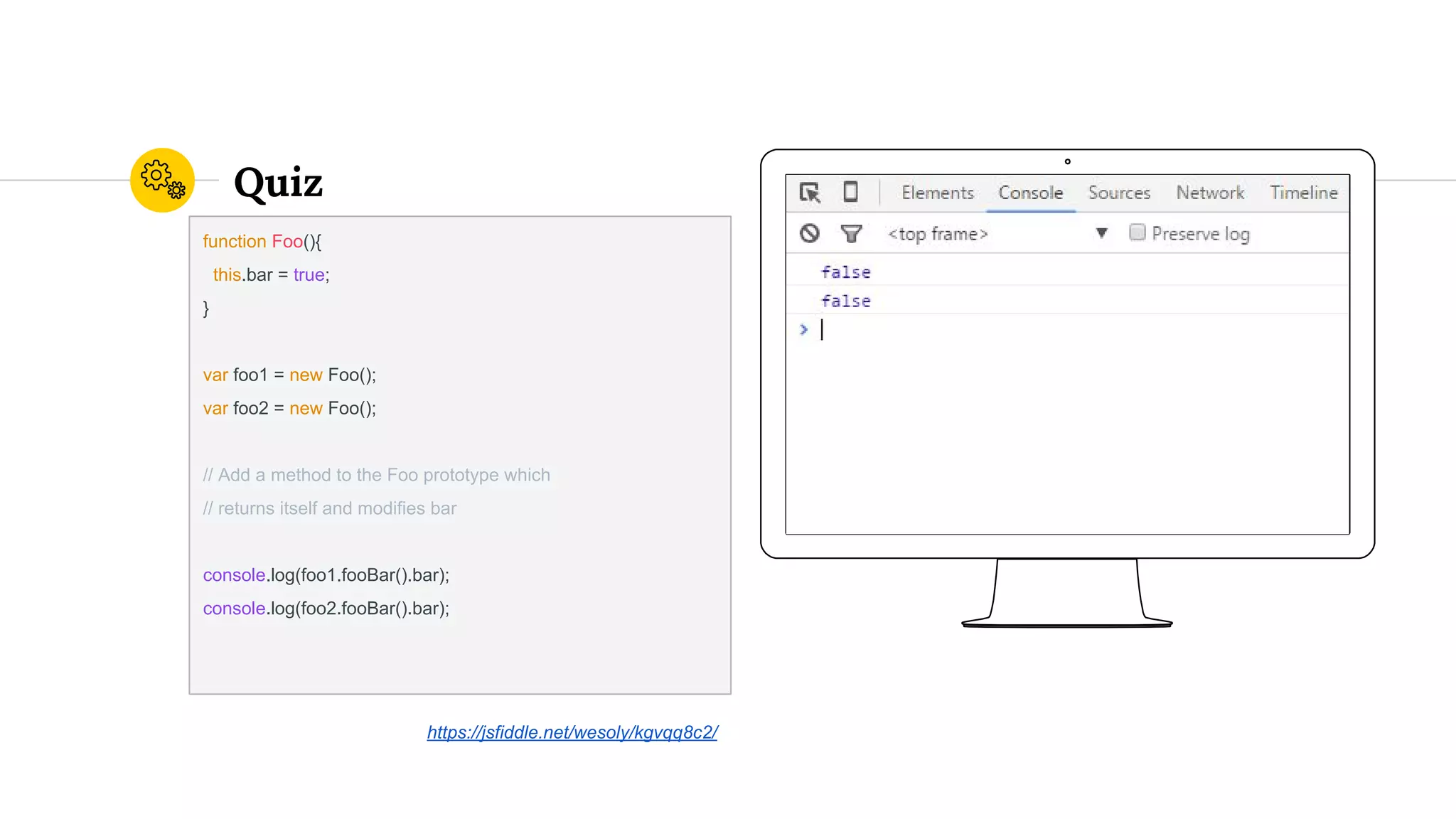Open the Sources tab
This screenshot has width=1456, height=819.
tap(1119, 193)
